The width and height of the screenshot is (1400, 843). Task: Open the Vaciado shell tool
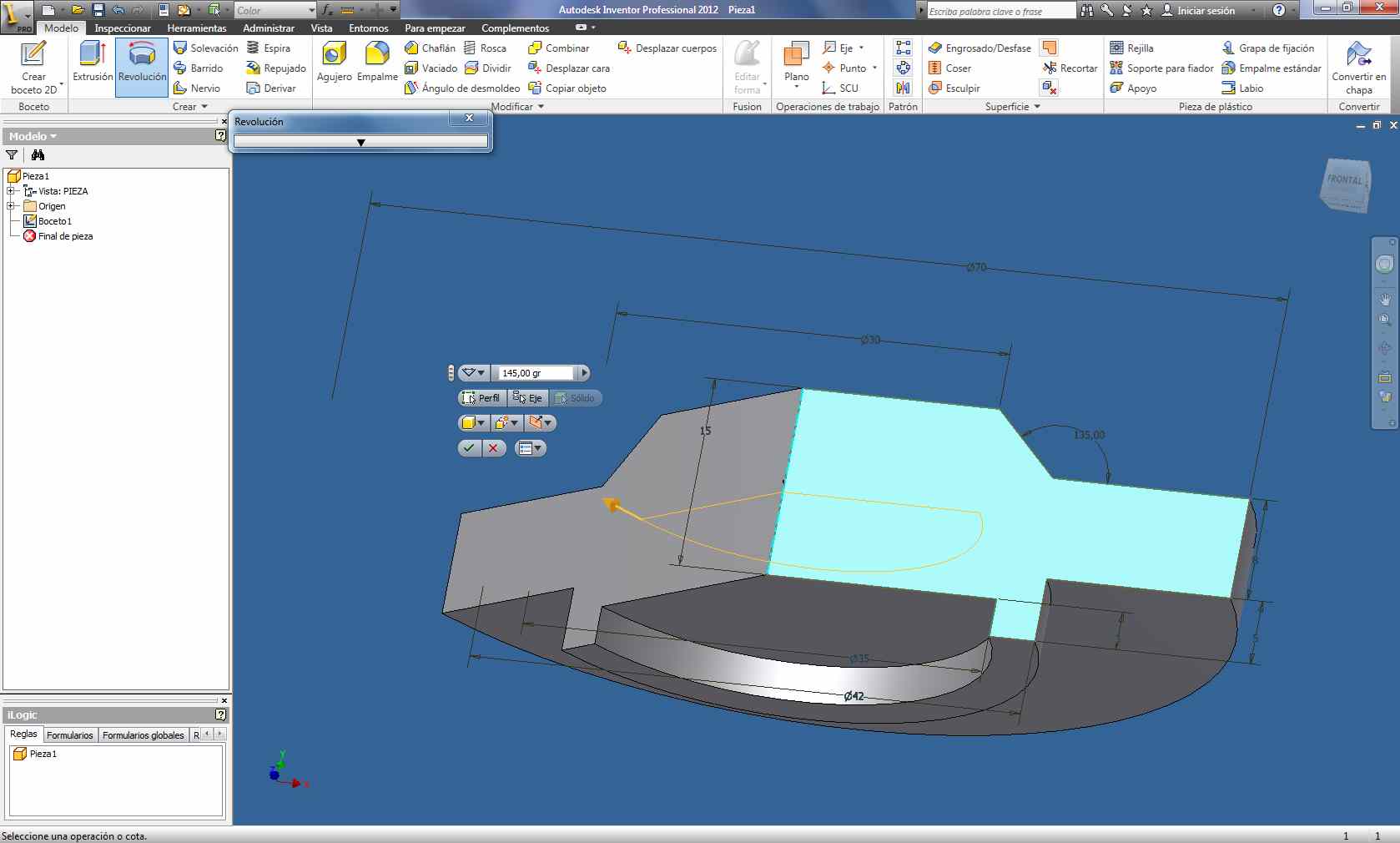431,68
